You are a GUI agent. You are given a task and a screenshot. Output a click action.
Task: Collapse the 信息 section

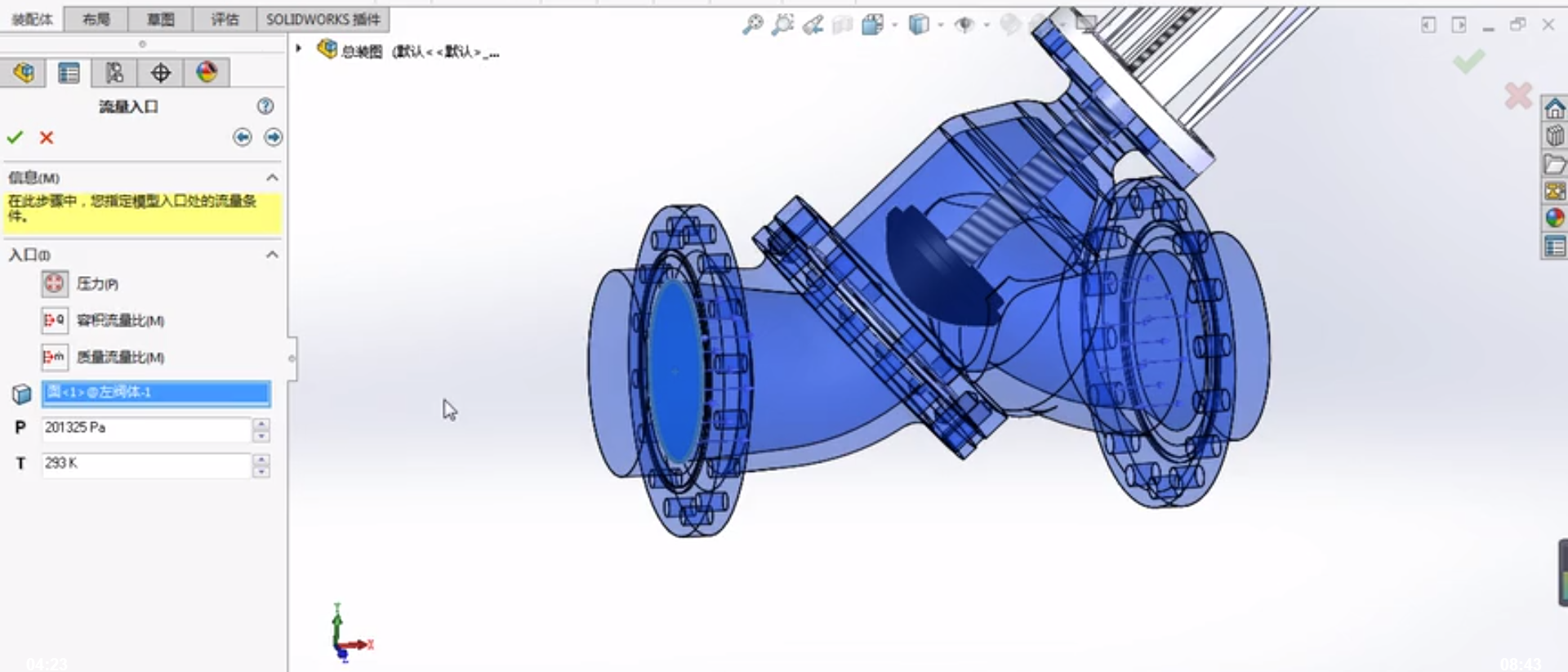point(272,177)
